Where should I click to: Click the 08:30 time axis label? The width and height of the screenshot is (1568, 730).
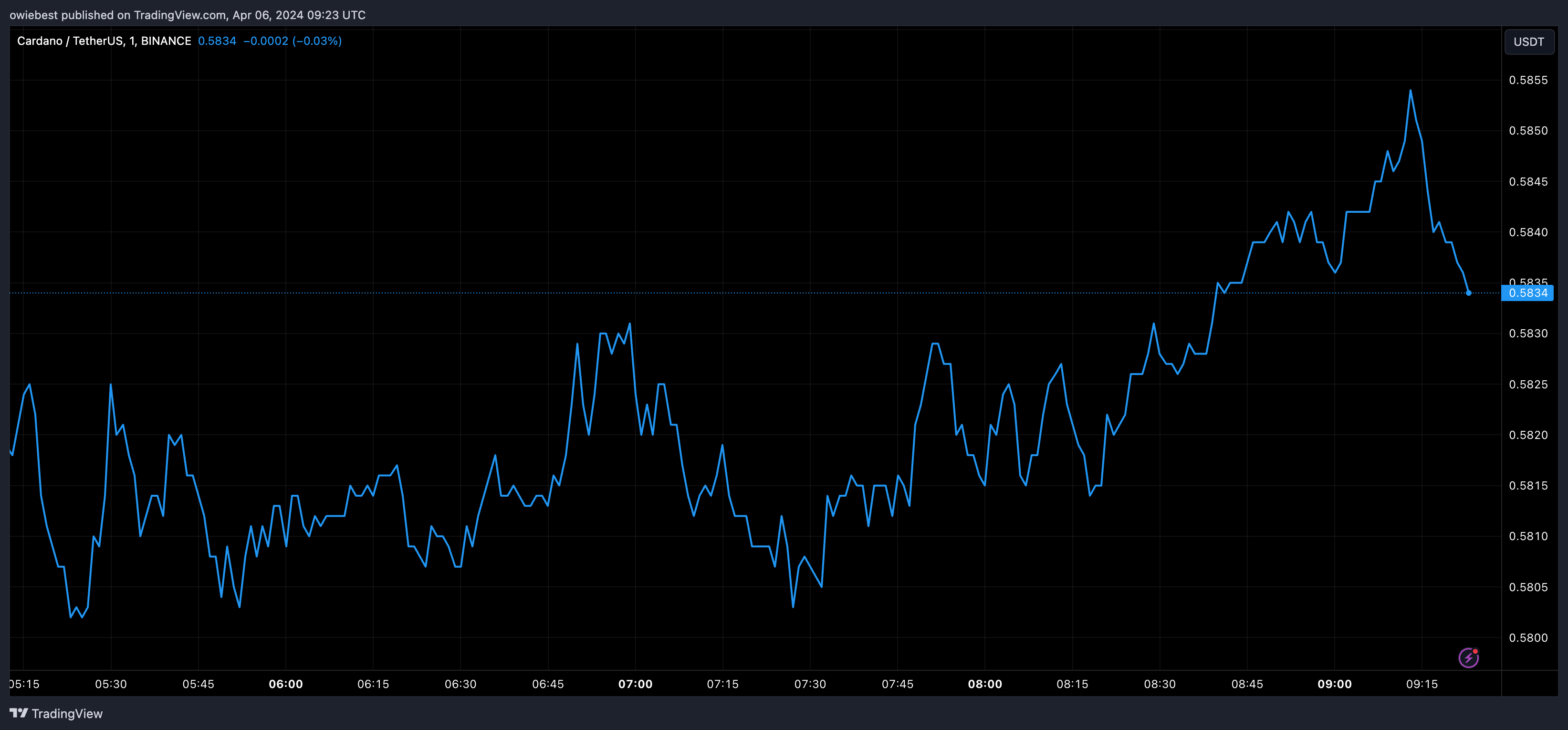click(x=1160, y=684)
